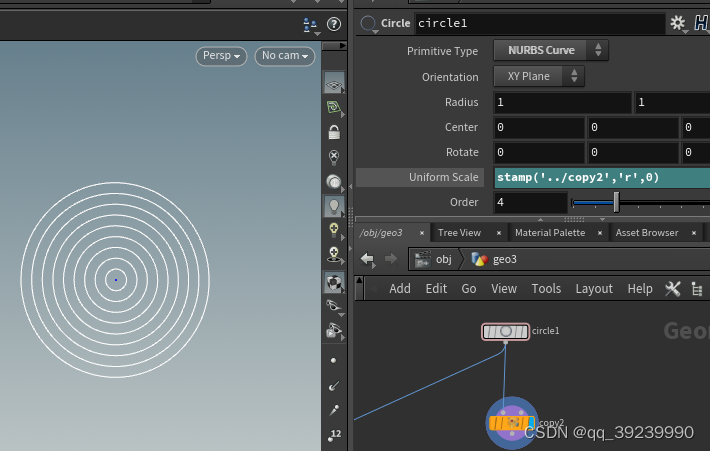Toggle display point numbers icon
Screen dimensions: 710x451
tap(335, 435)
